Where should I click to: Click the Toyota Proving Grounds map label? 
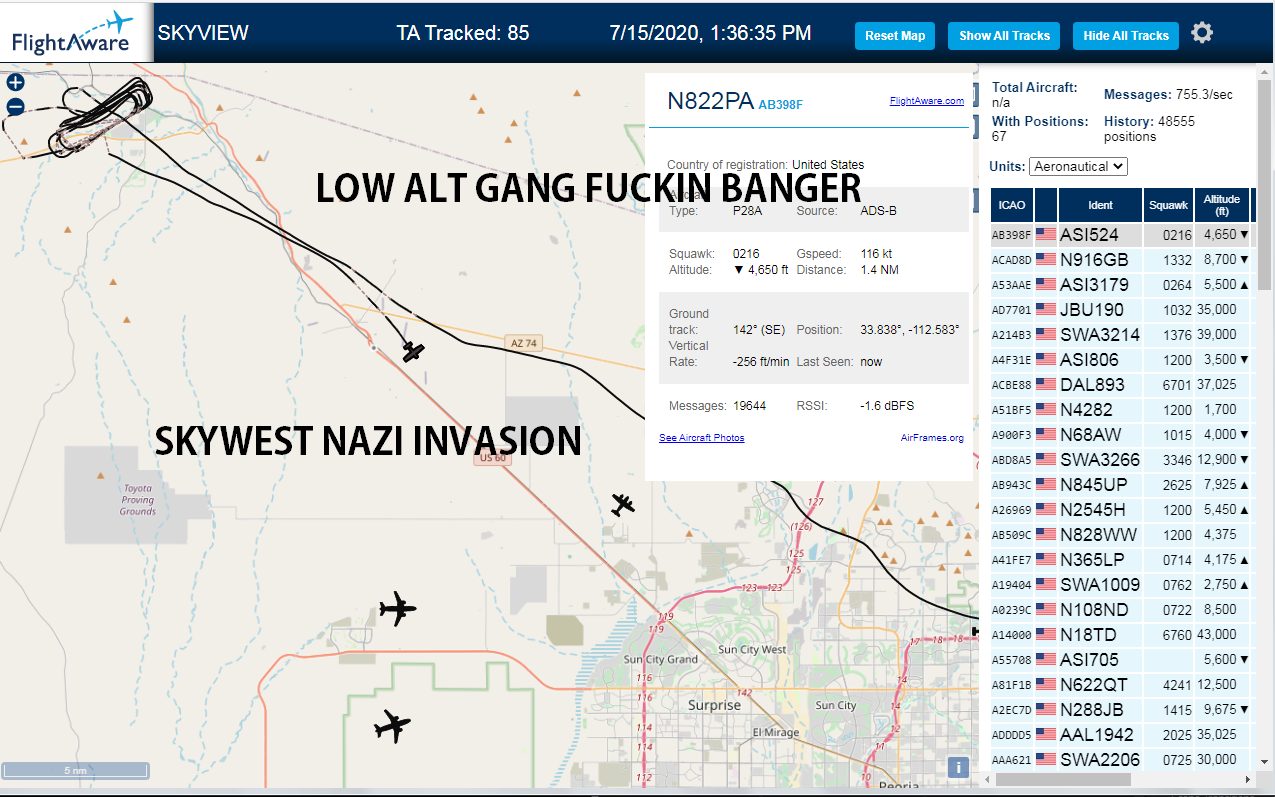(138, 500)
